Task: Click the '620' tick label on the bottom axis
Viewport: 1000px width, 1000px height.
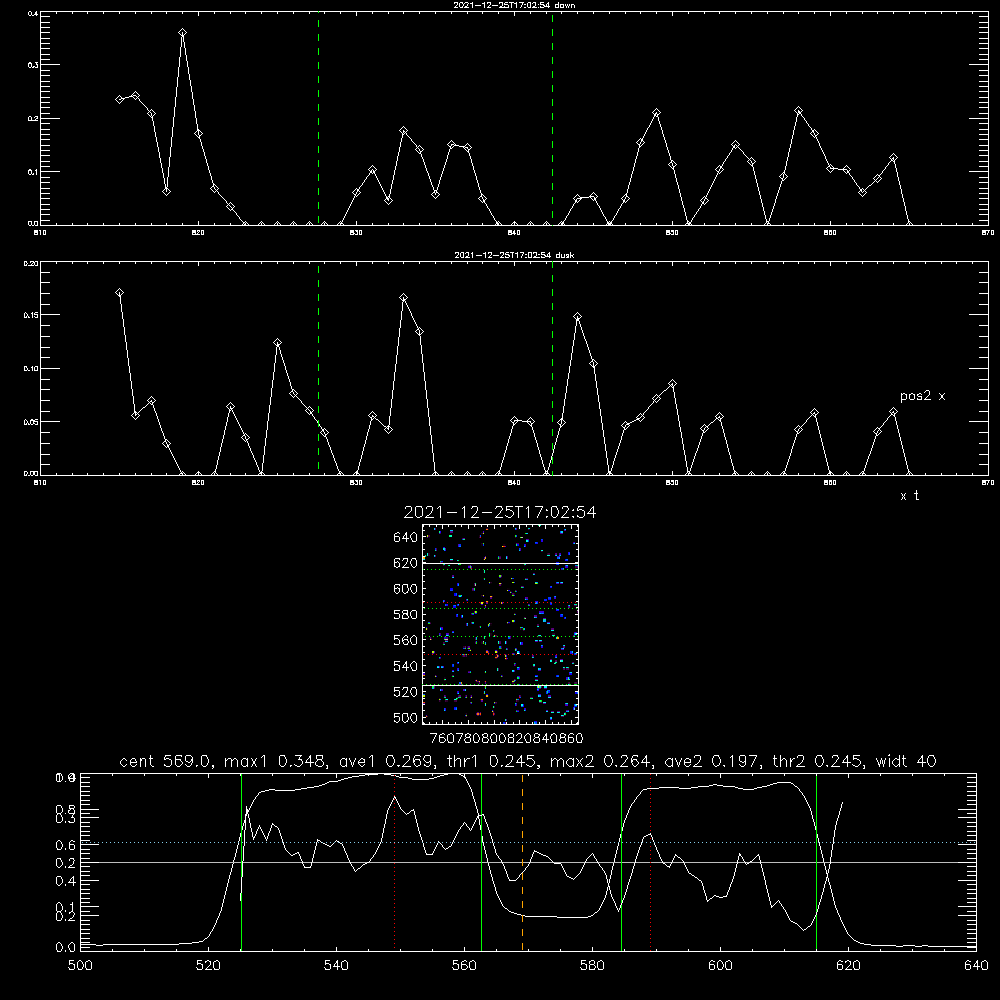Action: pyautogui.click(x=848, y=966)
